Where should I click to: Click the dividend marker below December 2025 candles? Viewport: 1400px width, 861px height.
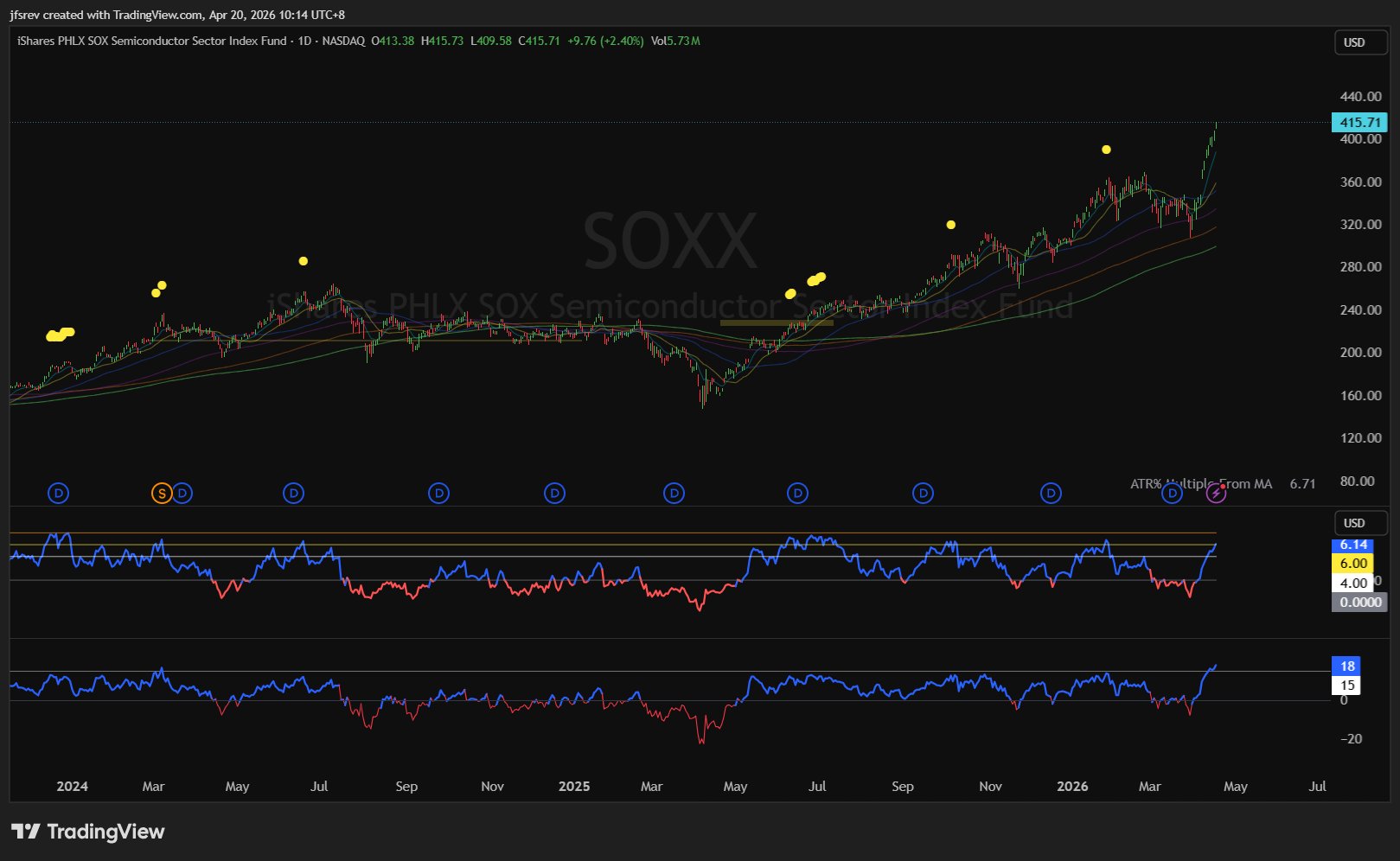[1051, 494]
